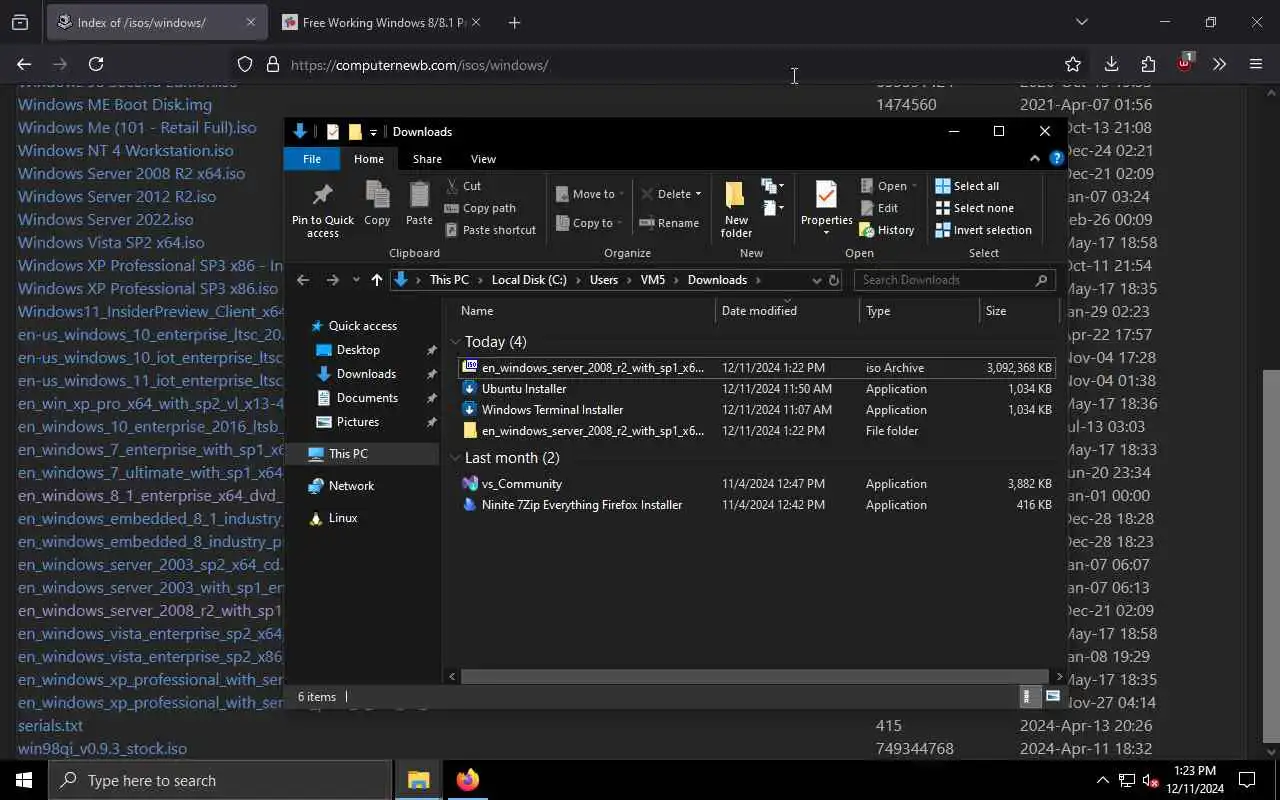Click Copy path in ribbon
This screenshot has height=800, width=1280.
tap(480, 208)
